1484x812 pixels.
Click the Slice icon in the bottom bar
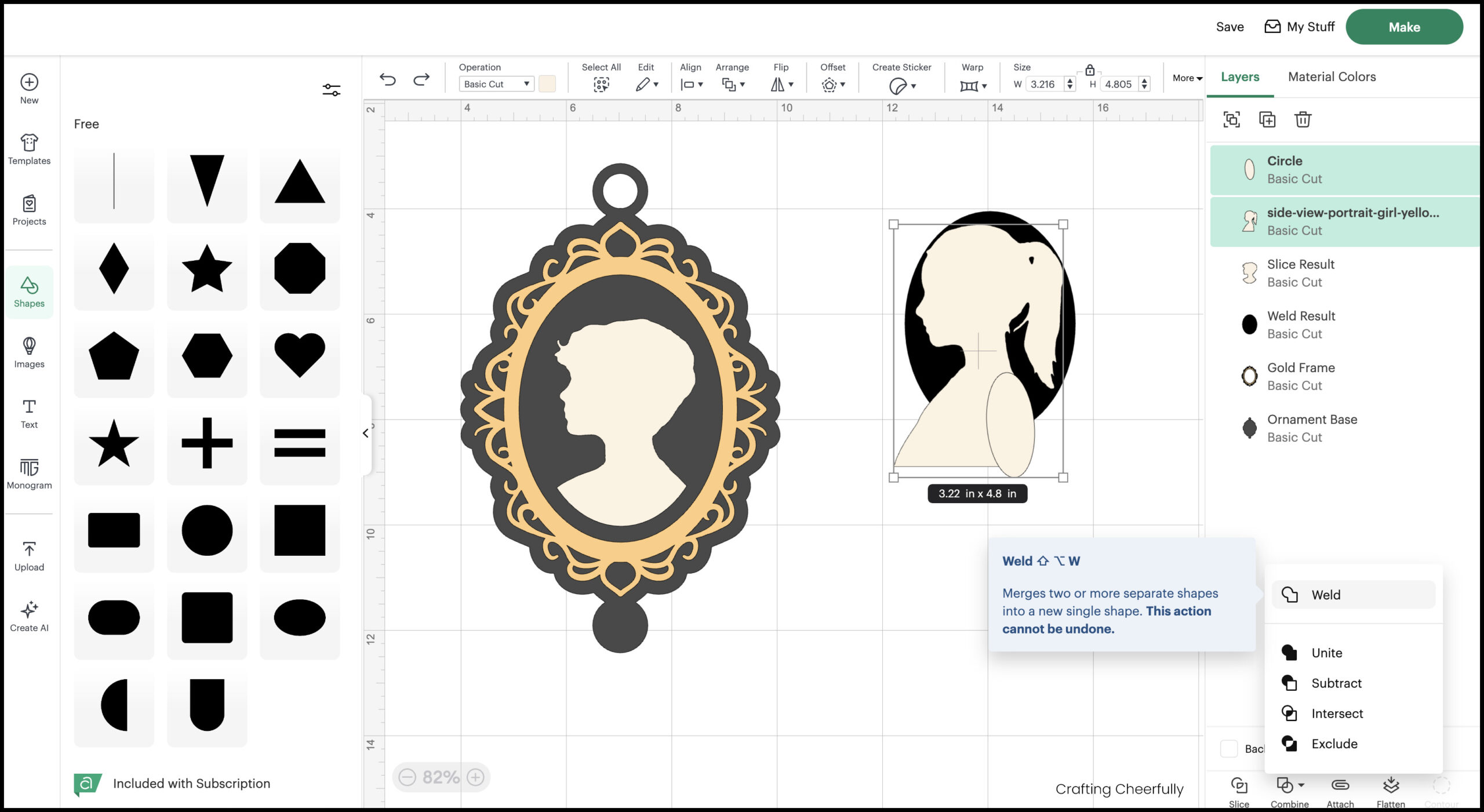coord(1239,786)
